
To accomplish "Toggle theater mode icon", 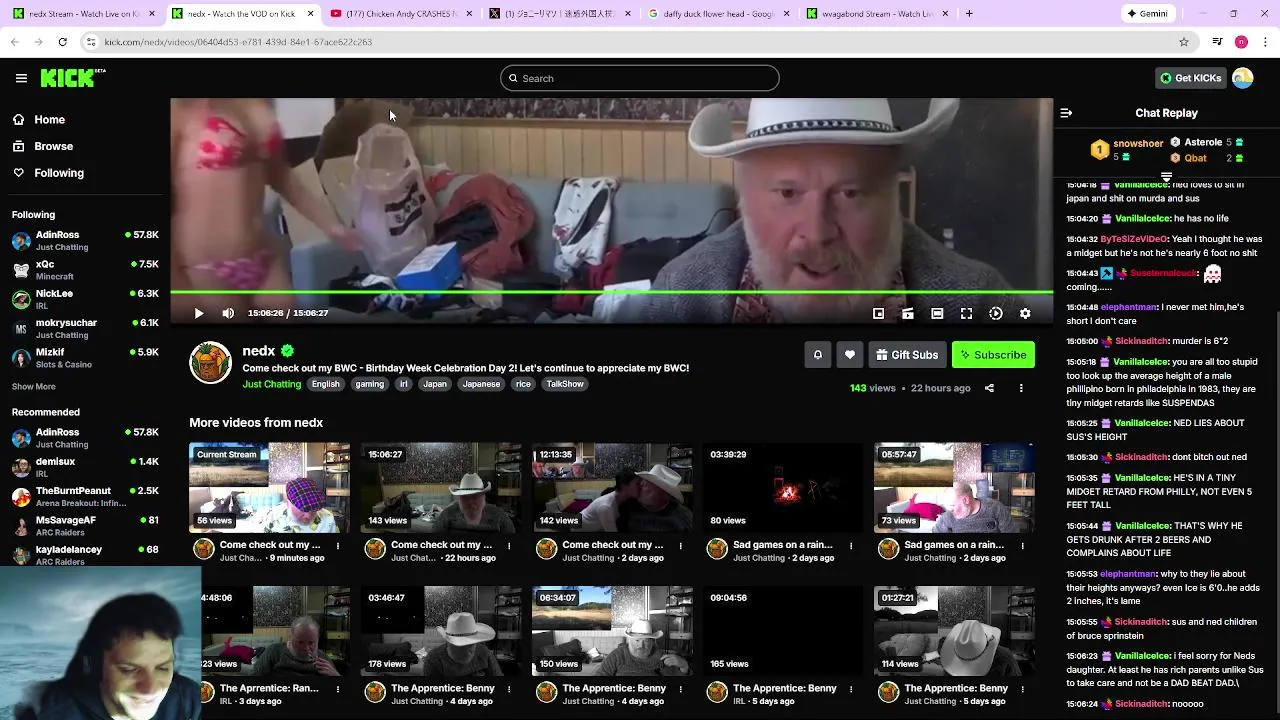I will [937, 313].
